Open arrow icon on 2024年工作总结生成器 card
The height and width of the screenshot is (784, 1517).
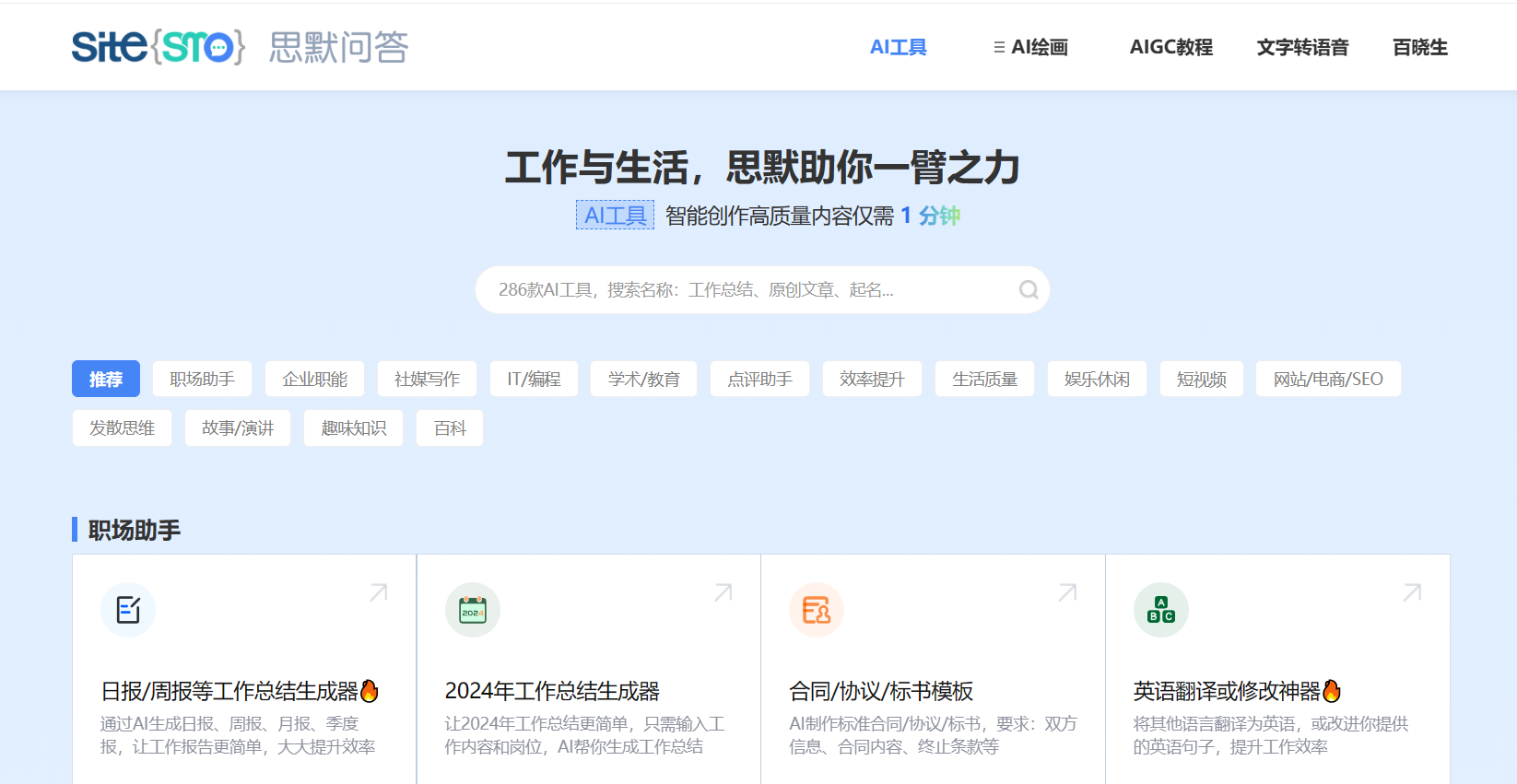(x=723, y=592)
